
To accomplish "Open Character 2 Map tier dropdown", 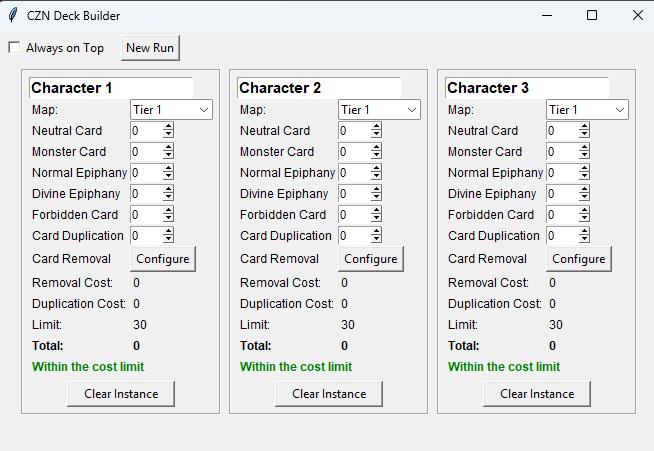I will click(379, 110).
